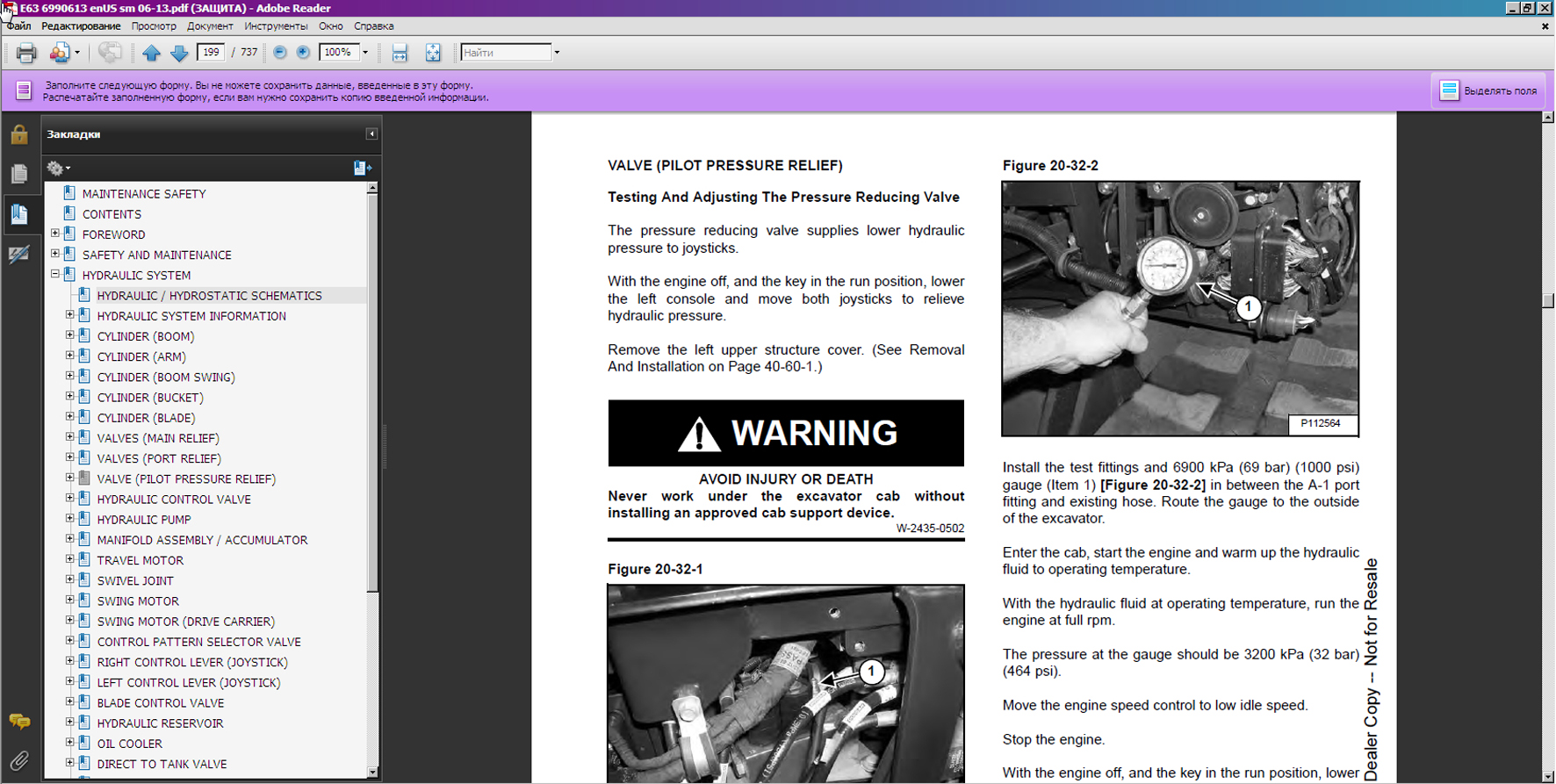Open the comments panel icon
The image size is (1556, 784).
click(x=19, y=722)
